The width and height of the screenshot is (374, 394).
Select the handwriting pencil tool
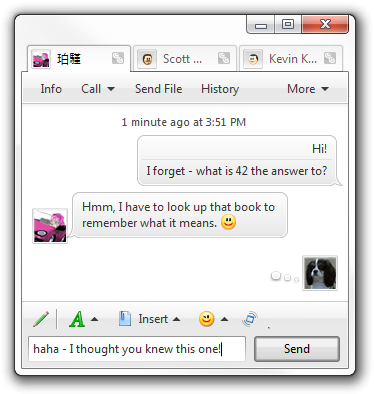(41, 319)
